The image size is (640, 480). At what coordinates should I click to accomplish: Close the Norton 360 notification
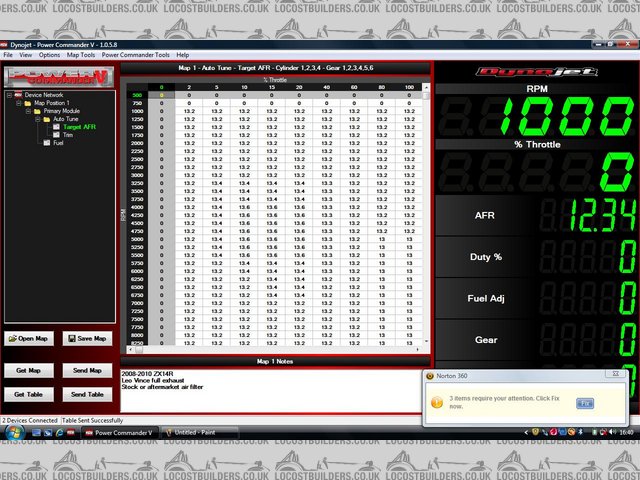pos(616,373)
